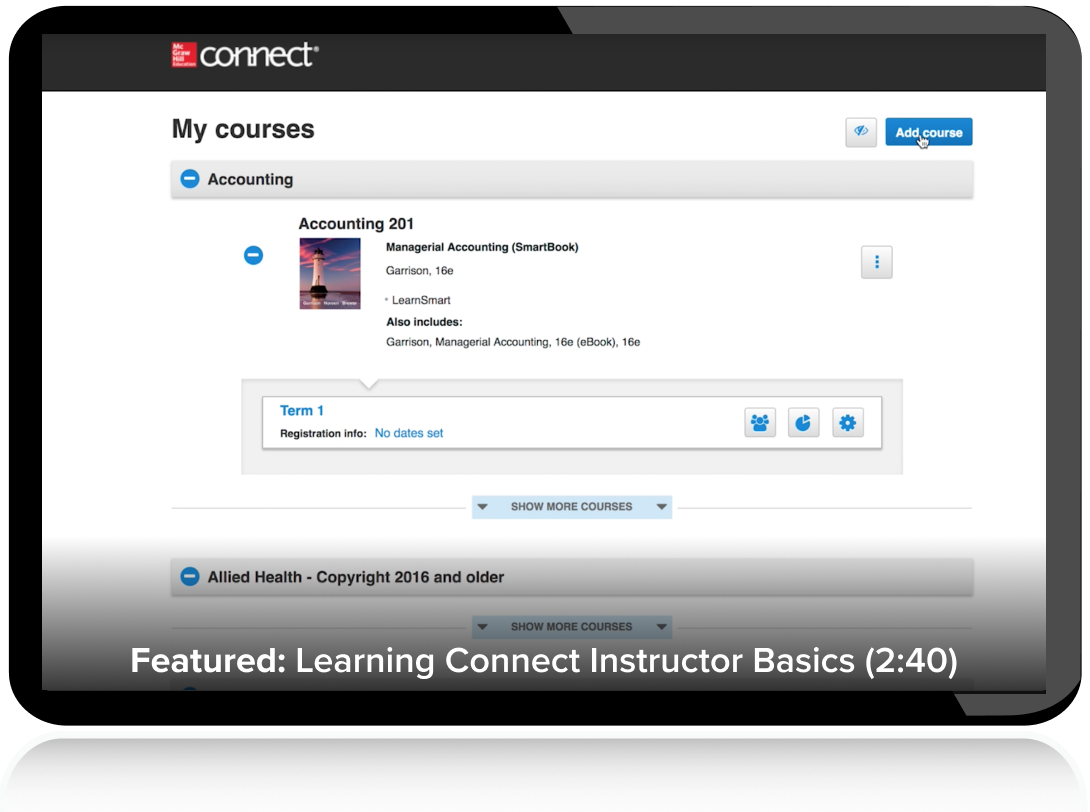Expand SHOW MORE COURSES under Accounting
Viewport: 1090px width, 812px height.
(571, 507)
